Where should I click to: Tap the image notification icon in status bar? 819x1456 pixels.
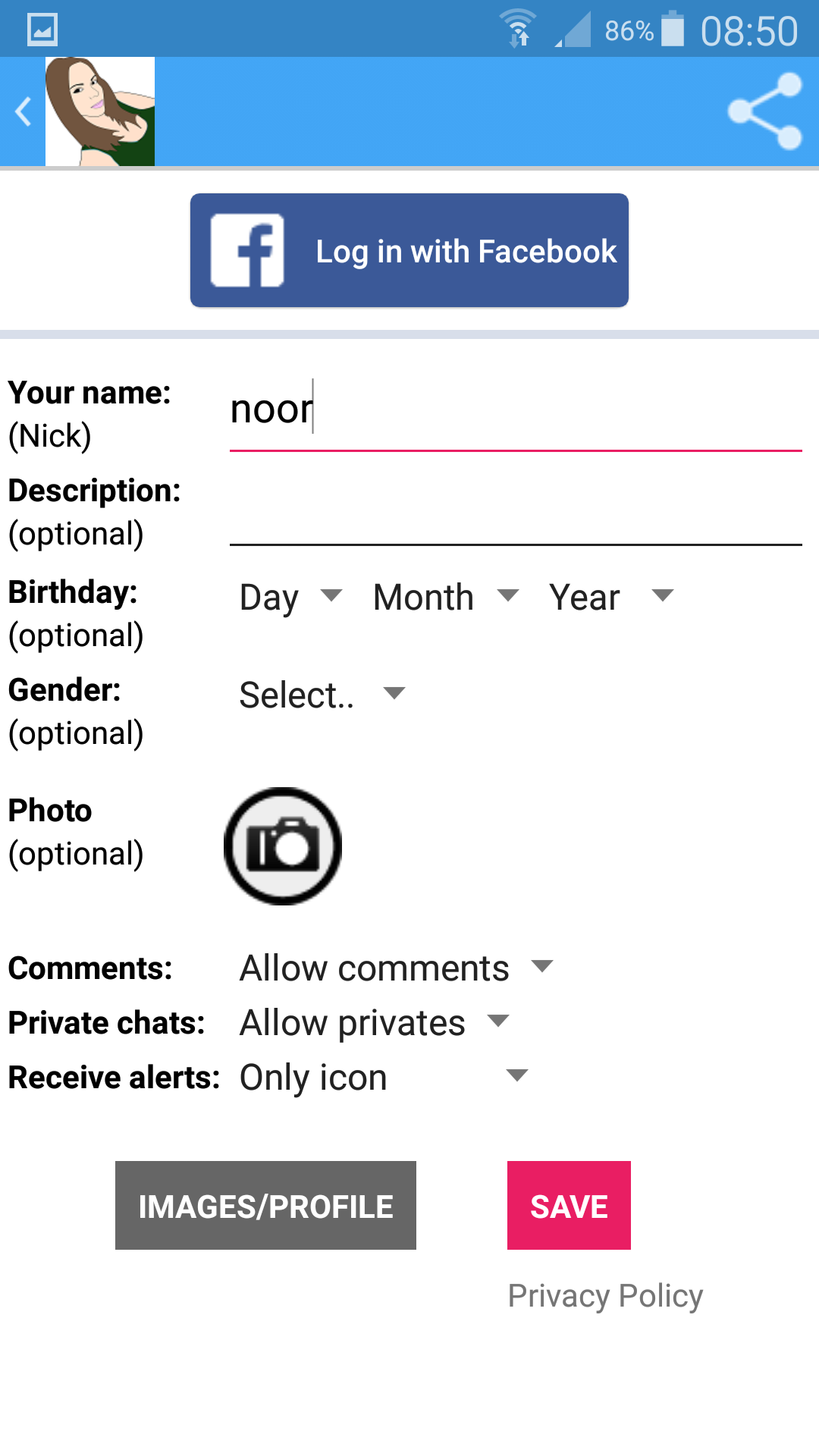coord(42,30)
